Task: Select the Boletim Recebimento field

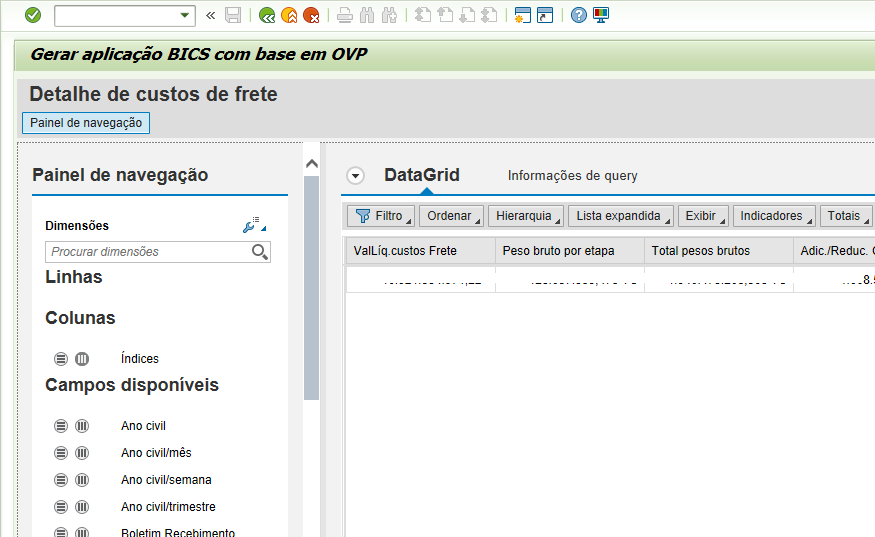Action: pyautogui.click(x=178, y=532)
